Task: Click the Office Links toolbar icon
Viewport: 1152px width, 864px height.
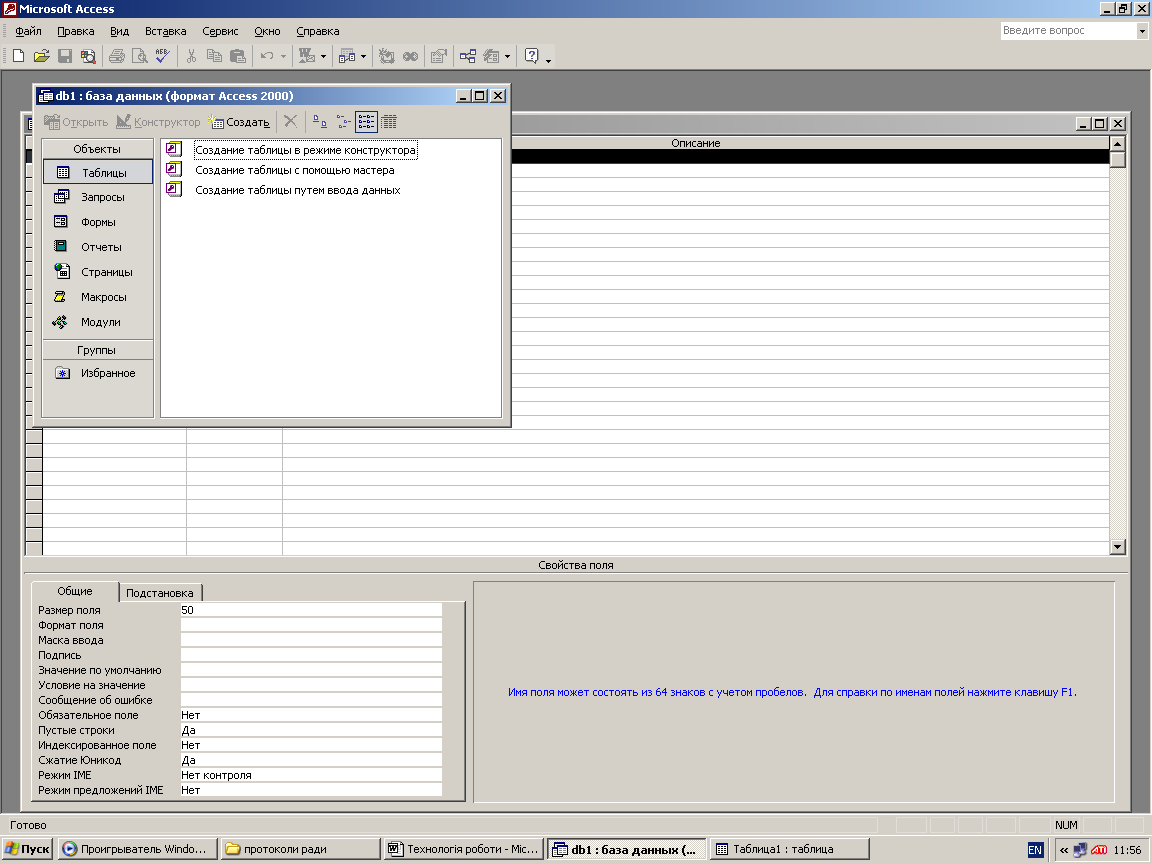Action: (306, 56)
